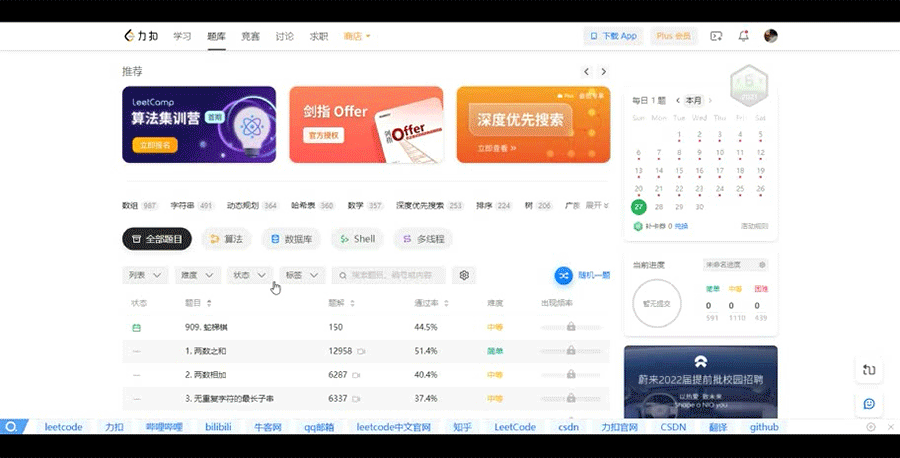Open the floating feedback smiley icon
Image resolution: width=900 pixels, height=458 pixels.
[x=869, y=404]
